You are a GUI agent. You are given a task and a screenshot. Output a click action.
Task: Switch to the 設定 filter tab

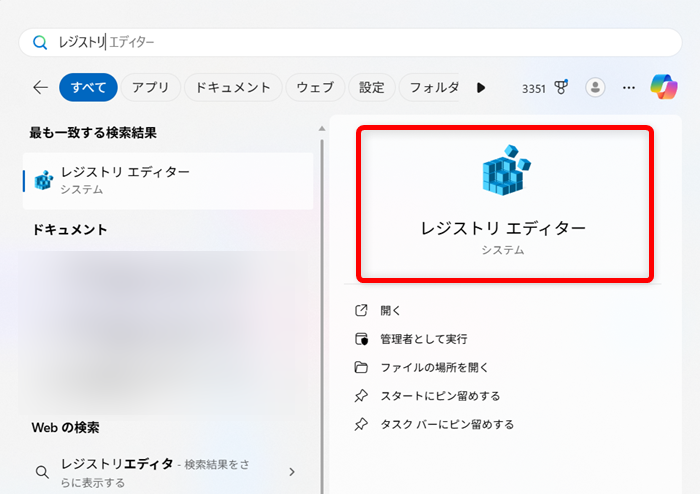[371, 87]
